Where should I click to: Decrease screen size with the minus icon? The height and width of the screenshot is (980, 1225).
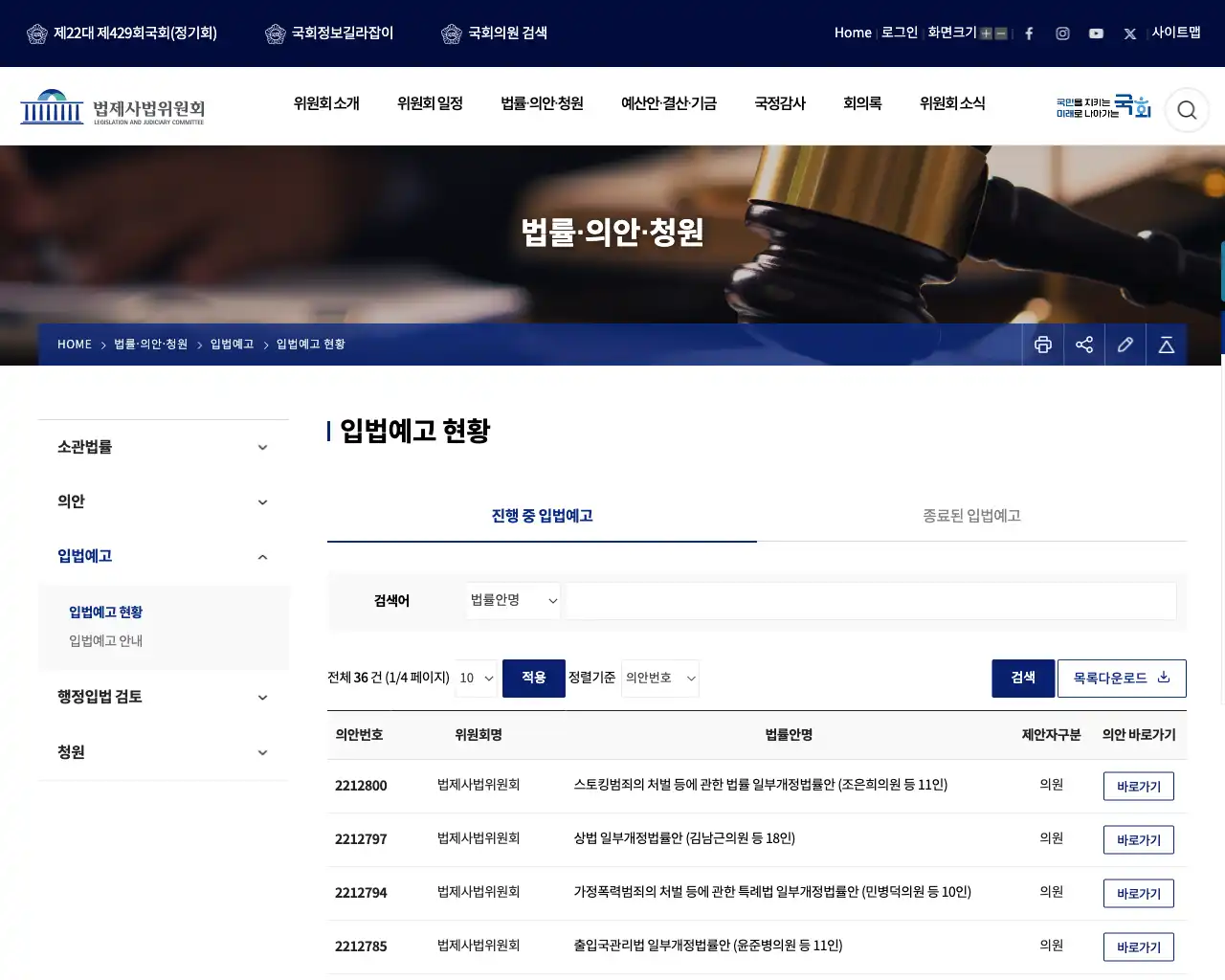click(x=1001, y=33)
